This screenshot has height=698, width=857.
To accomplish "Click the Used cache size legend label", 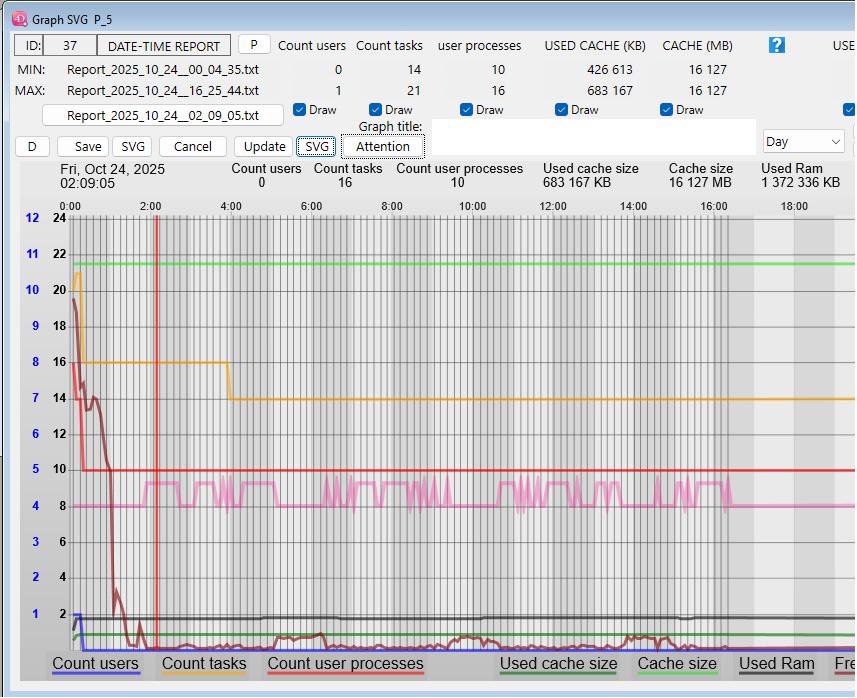I will click(558, 663).
